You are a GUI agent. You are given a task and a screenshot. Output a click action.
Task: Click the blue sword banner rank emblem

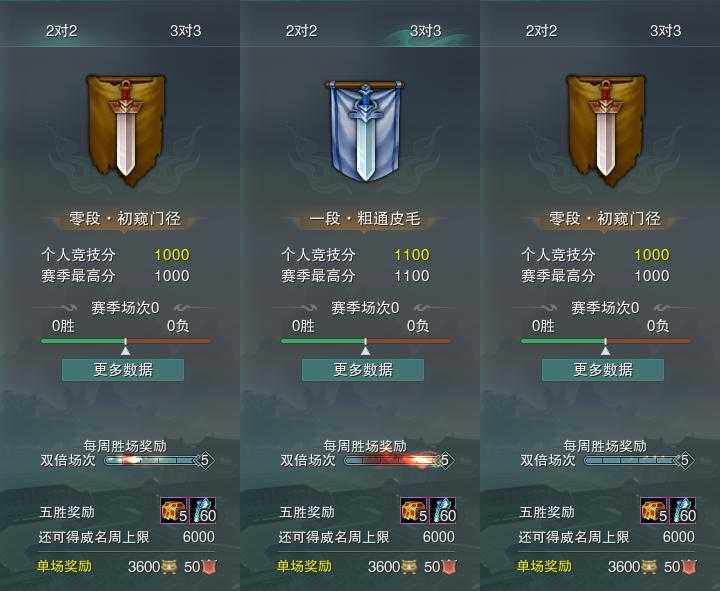tap(365, 130)
